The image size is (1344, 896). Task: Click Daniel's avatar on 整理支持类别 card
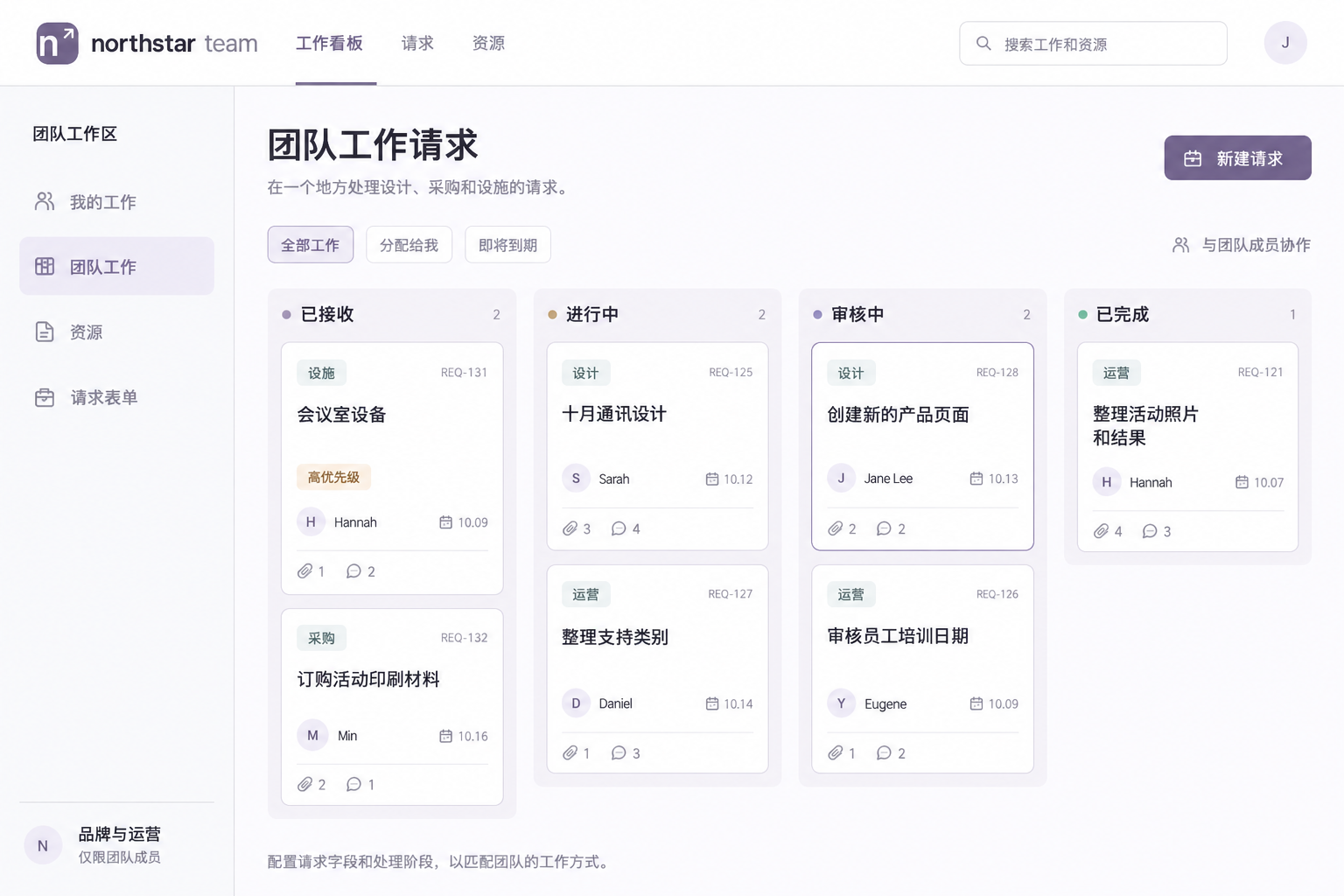[576, 703]
